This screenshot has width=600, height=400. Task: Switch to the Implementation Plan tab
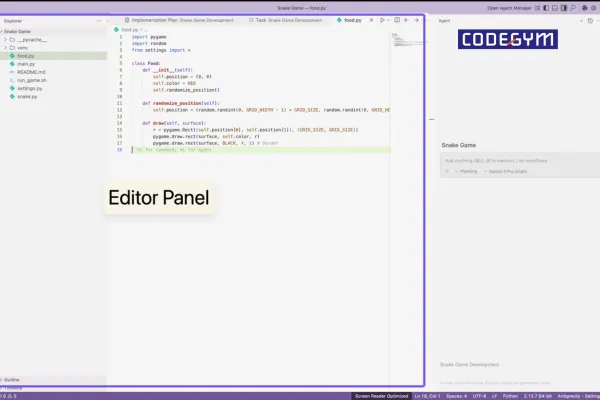click(179, 20)
